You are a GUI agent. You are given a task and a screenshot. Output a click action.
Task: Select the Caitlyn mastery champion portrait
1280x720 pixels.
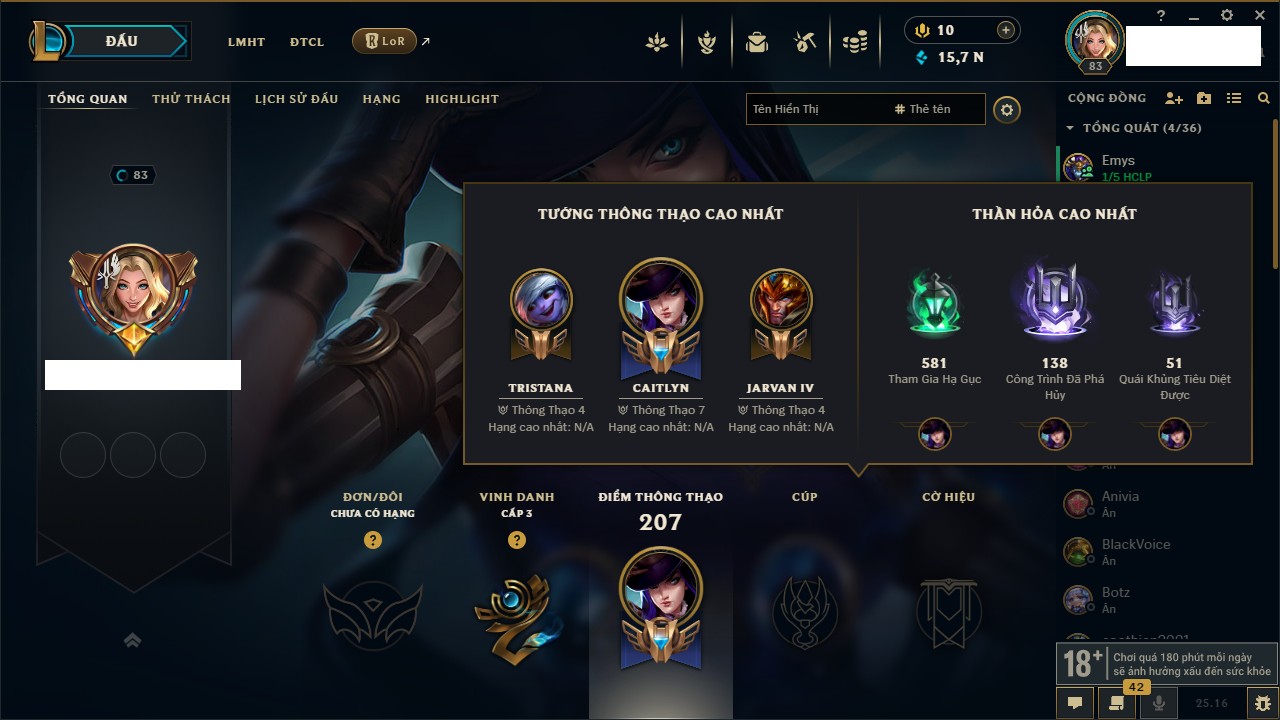pos(661,299)
